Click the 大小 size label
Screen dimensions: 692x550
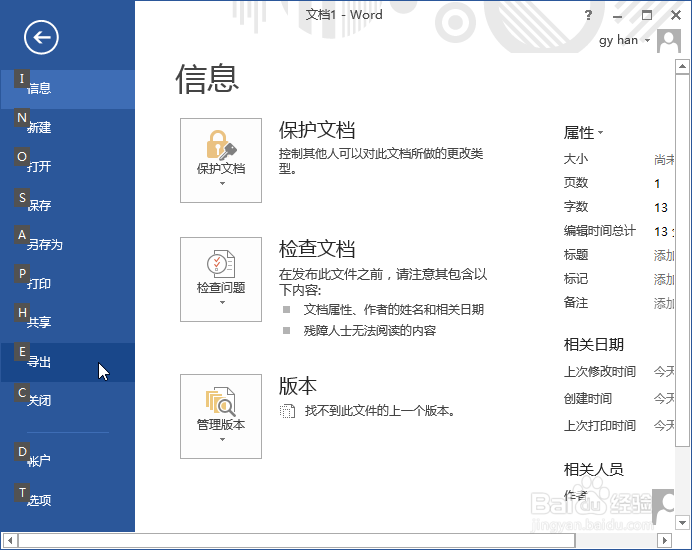tap(575, 159)
